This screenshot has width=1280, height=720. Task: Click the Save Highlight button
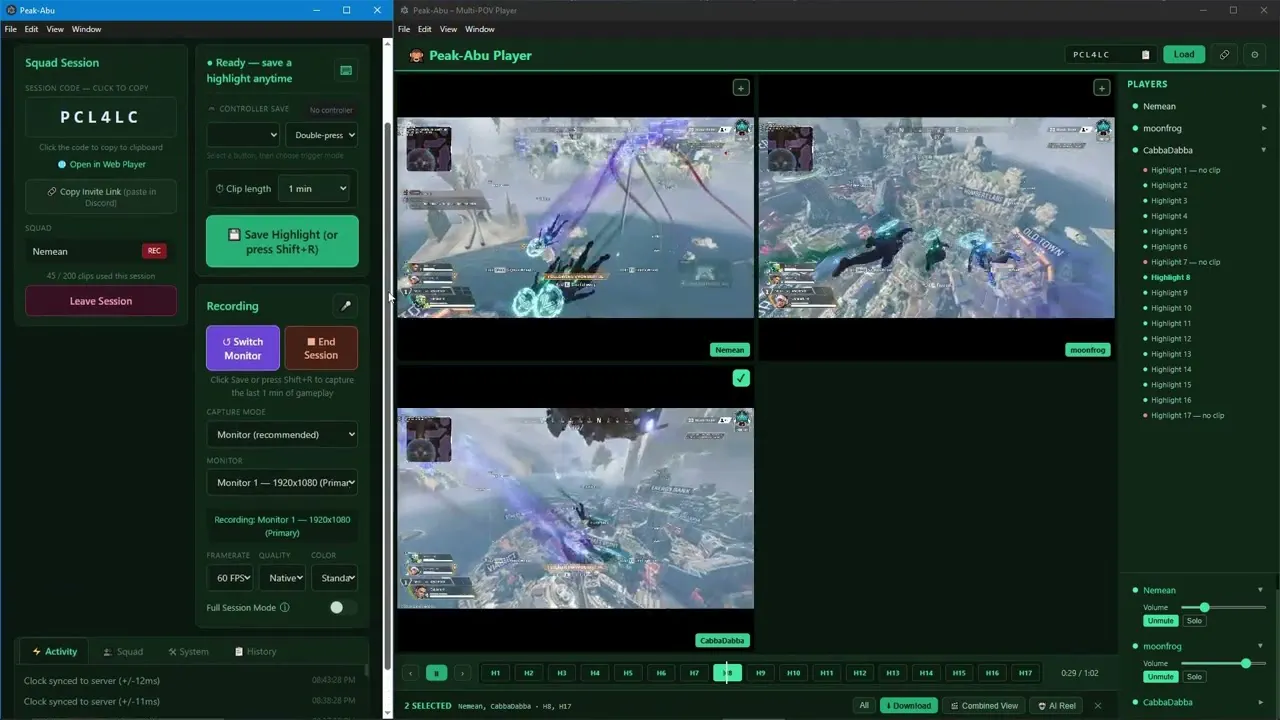pos(282,241)
